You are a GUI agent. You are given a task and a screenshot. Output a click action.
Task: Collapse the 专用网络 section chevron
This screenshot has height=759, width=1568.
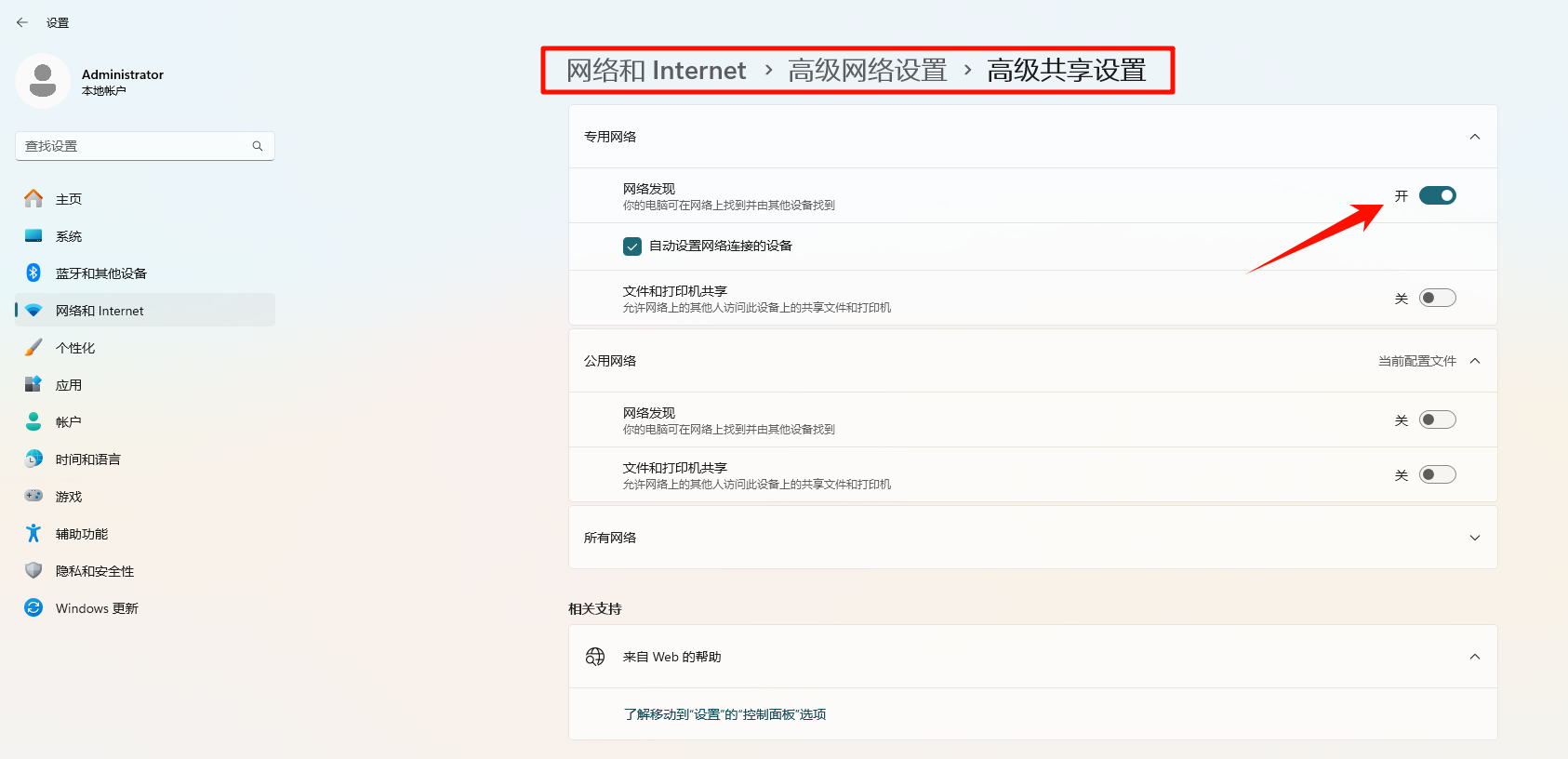(x=1475, y=137)
